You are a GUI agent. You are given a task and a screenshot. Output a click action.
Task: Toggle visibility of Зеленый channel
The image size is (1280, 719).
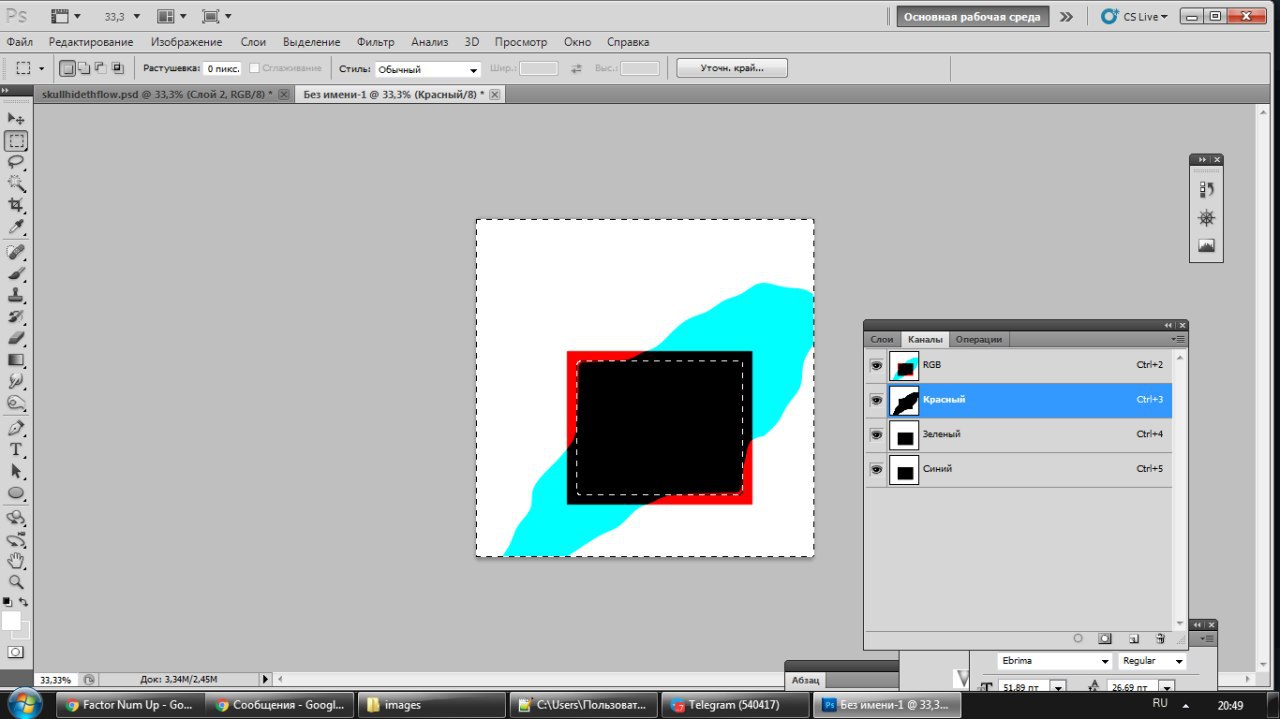click(876, 435)
